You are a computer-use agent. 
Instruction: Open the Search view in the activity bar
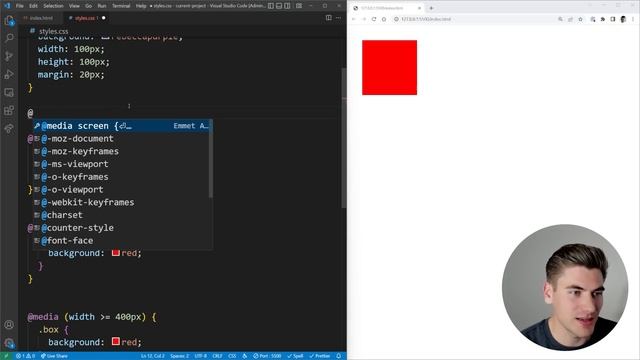9,38
